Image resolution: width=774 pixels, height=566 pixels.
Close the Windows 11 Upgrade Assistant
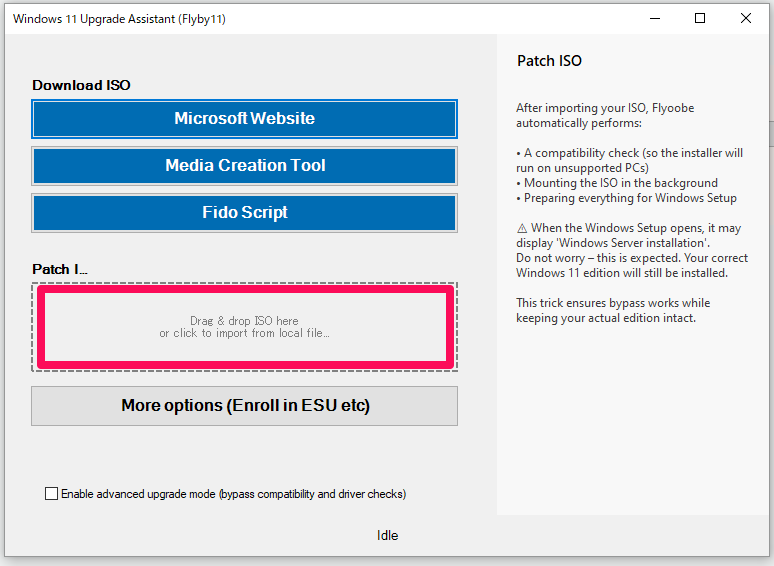[746, 18]
